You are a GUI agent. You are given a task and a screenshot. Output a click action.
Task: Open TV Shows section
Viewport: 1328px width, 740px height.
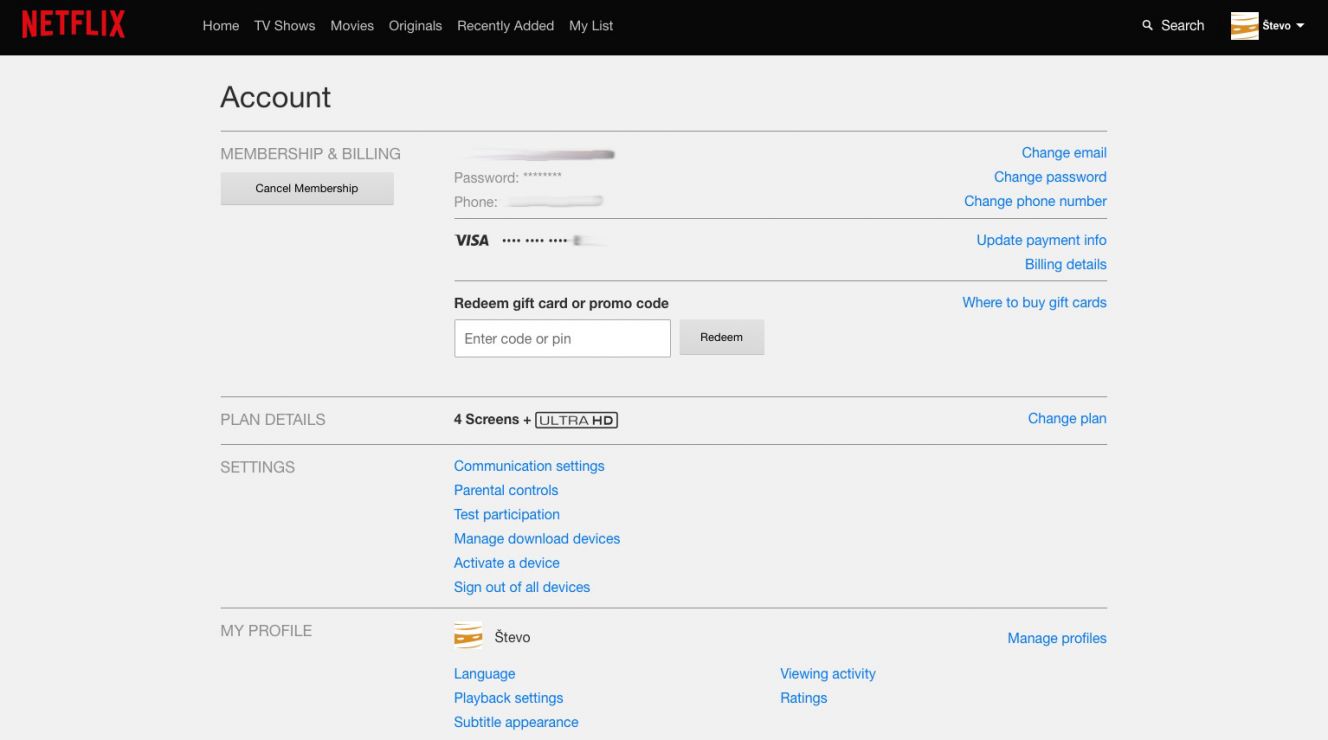coord(284,26)
